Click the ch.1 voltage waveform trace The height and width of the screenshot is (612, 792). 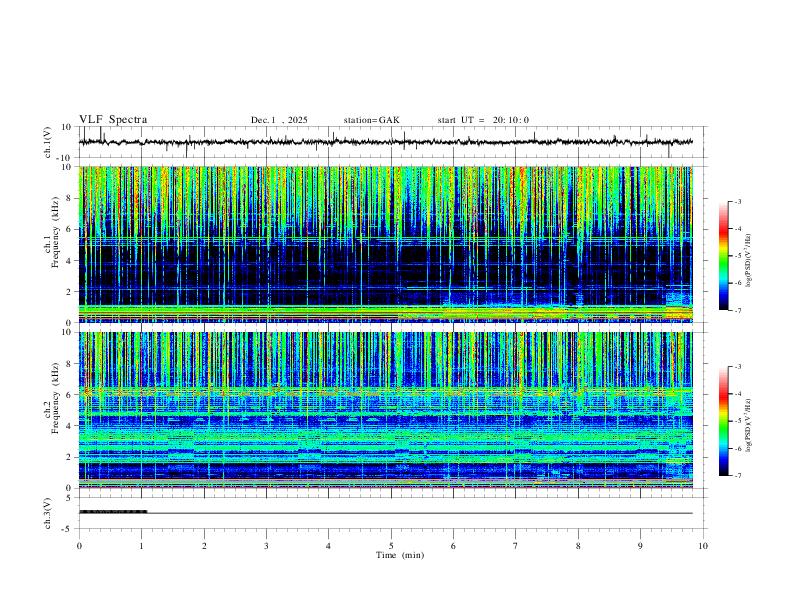pyautogui.click(x=386, y=142)
